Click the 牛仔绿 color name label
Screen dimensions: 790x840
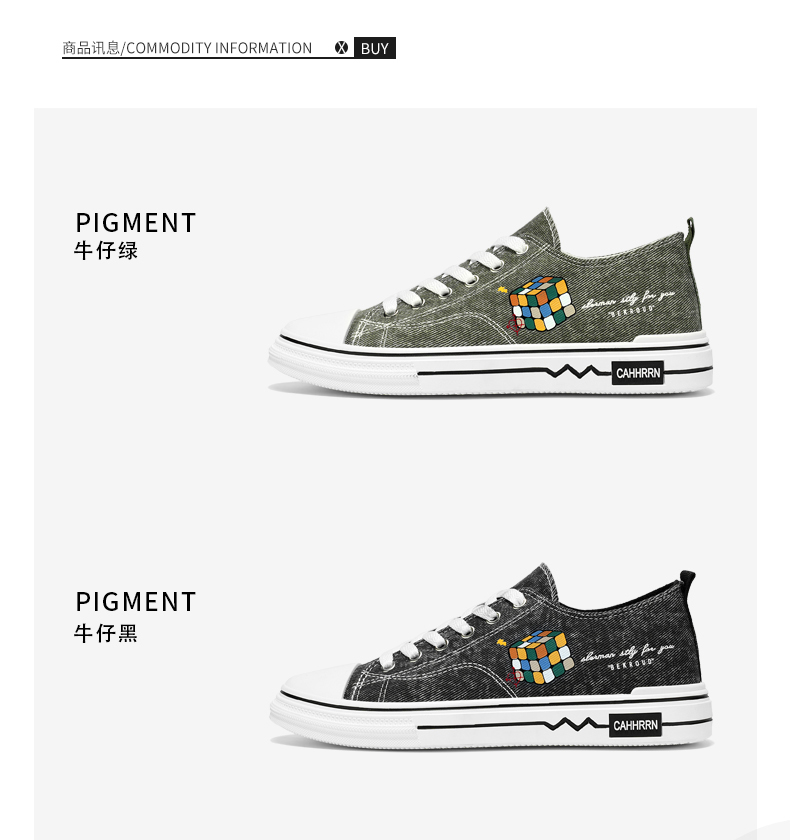106,251
